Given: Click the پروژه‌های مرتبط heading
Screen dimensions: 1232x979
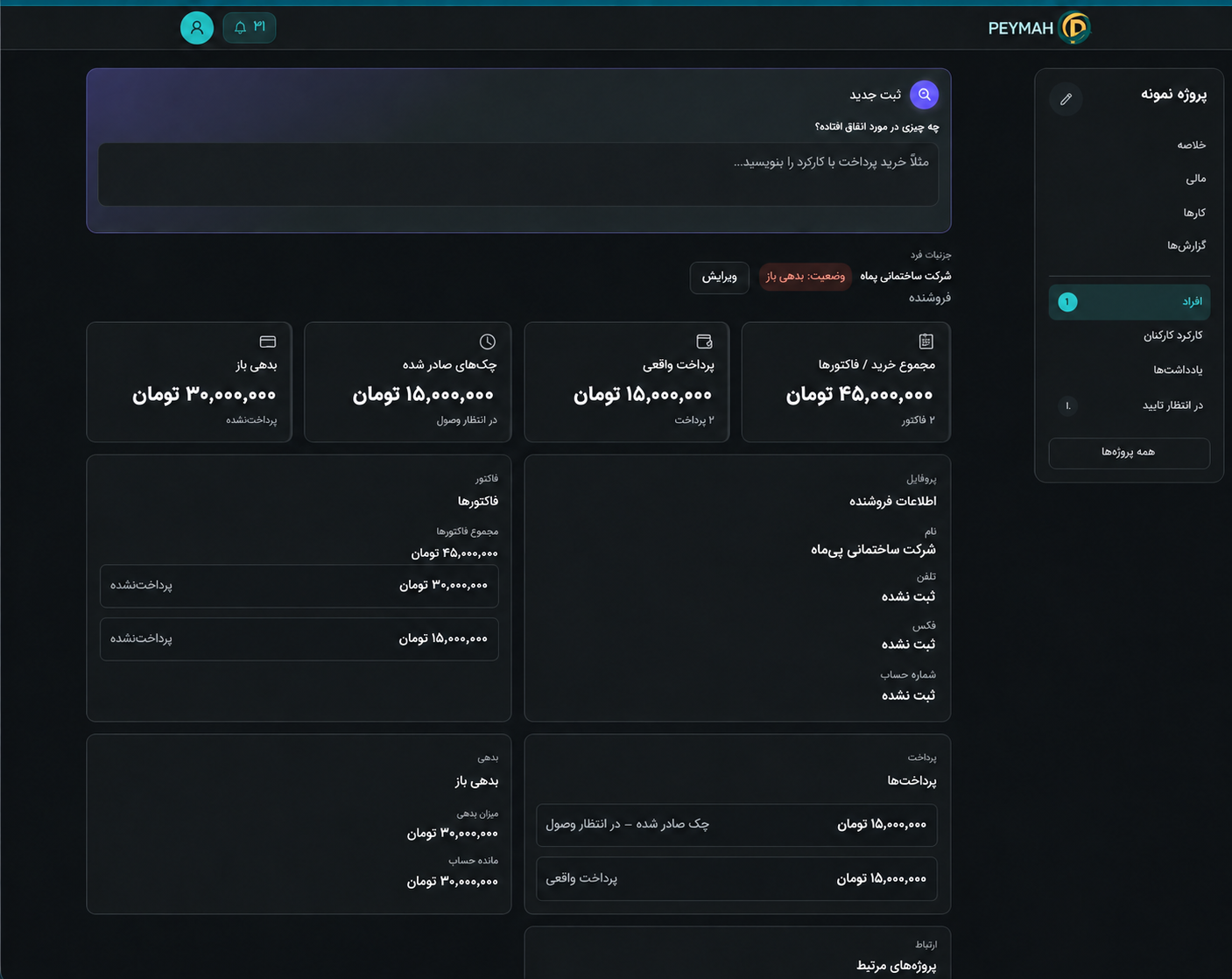Looking at the screenshot, I should tap(897, 966).
